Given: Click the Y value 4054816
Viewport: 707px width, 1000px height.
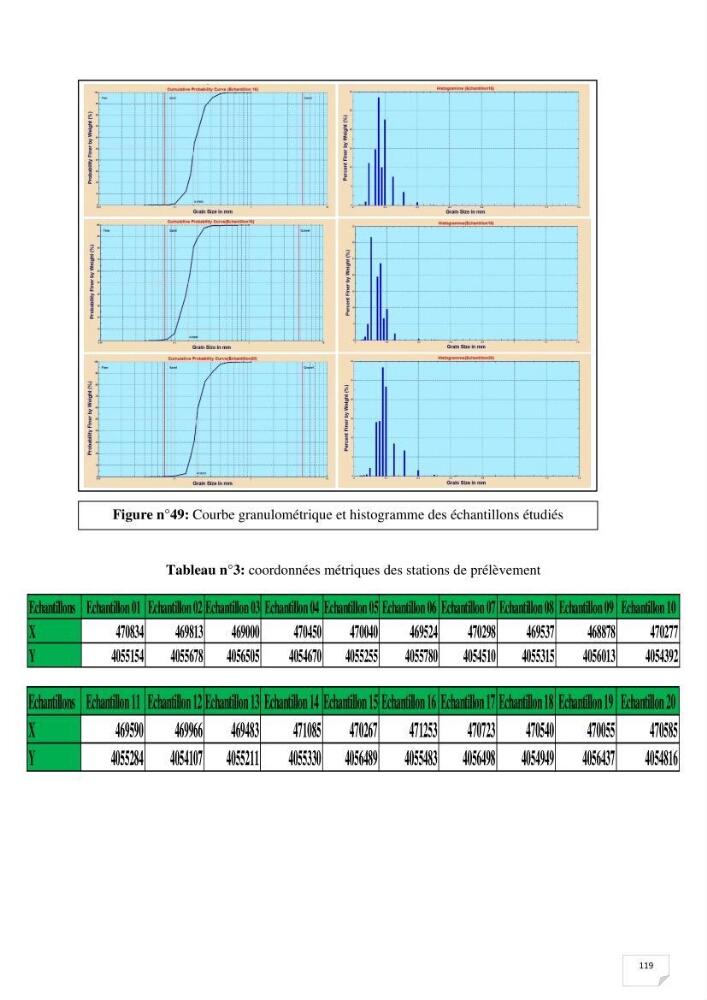Looking at the screenshot, I should tap(661, 758).
